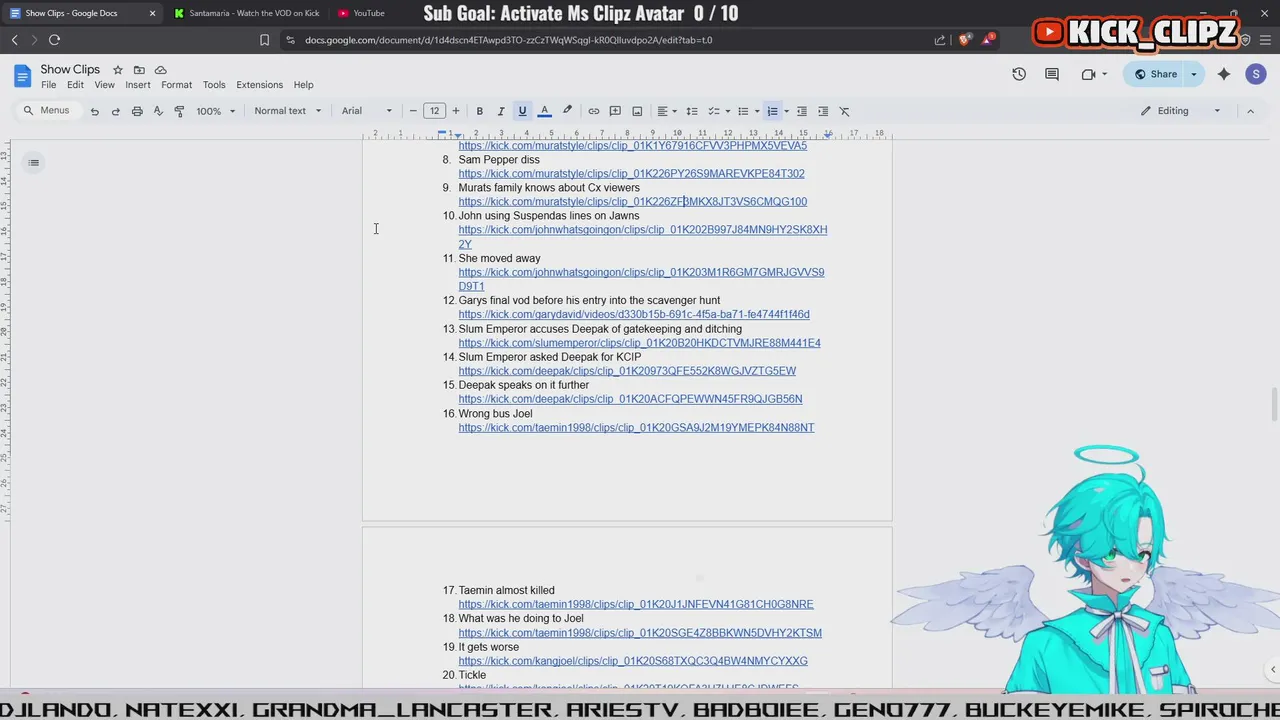Toggle bold formatting
Screen dimensions: 1280x720
480,111
